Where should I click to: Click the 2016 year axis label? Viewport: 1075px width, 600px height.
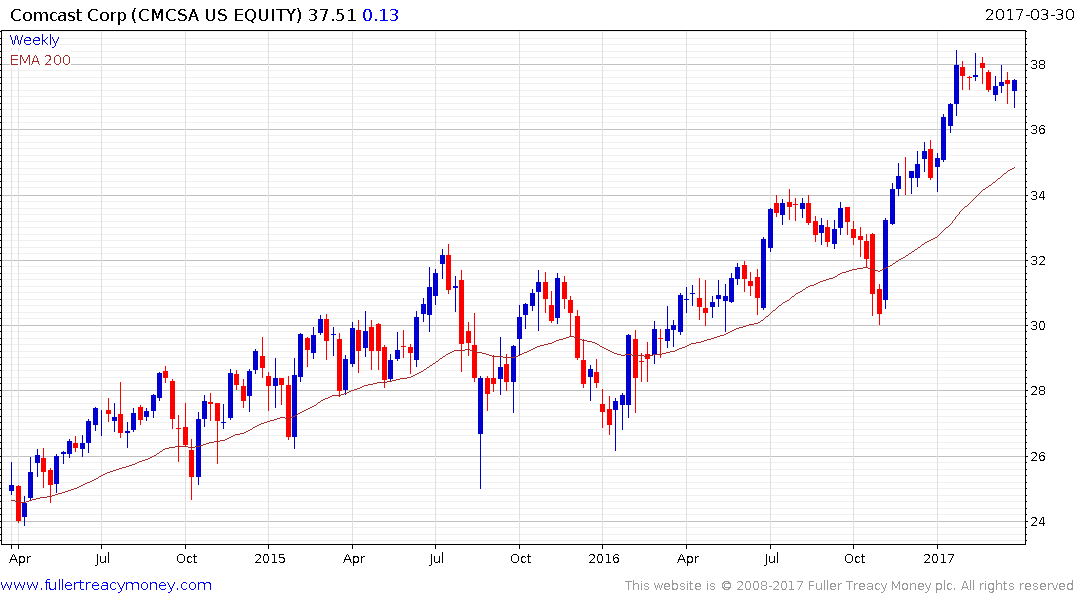click(604, 558)
